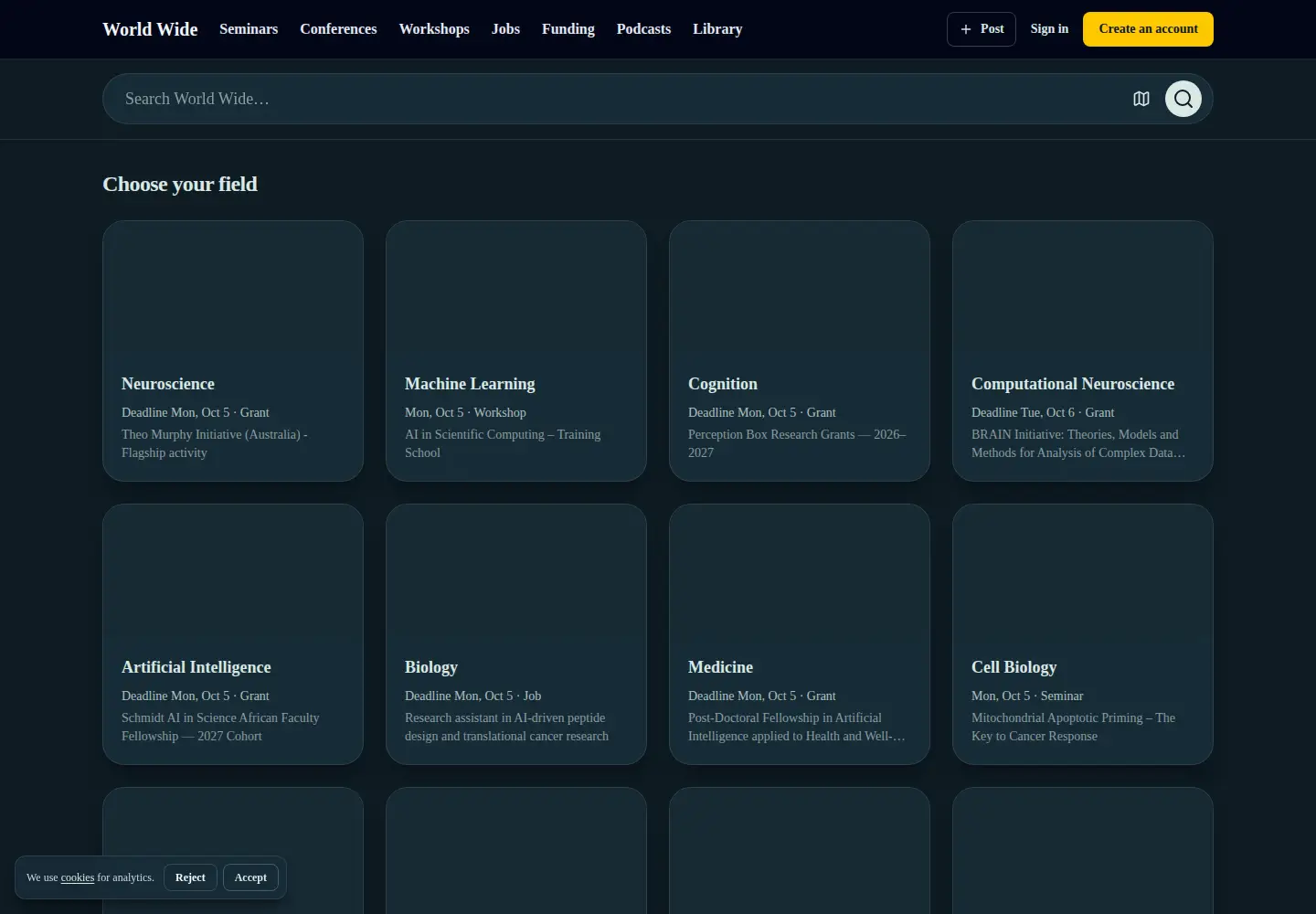This screenshot has height=914, width=1316.
Task: Open the Library navigation link
Action: [x=717, y=29]
